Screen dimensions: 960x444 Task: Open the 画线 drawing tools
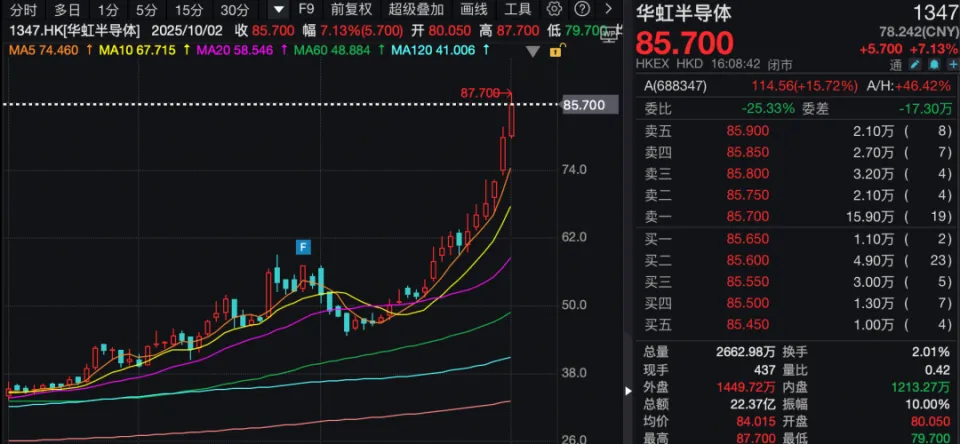(x=473, y=10)
